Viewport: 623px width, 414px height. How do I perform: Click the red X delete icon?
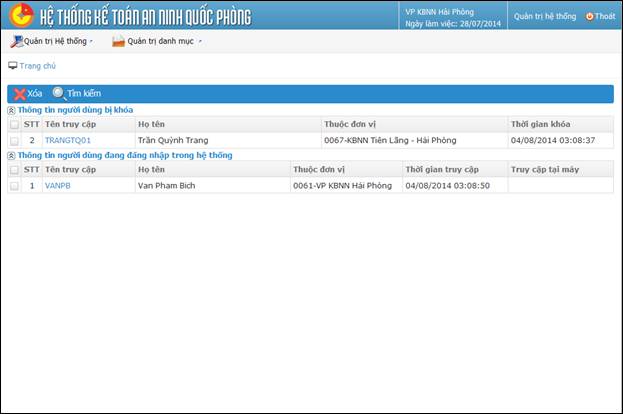click(x=19, y=94)
